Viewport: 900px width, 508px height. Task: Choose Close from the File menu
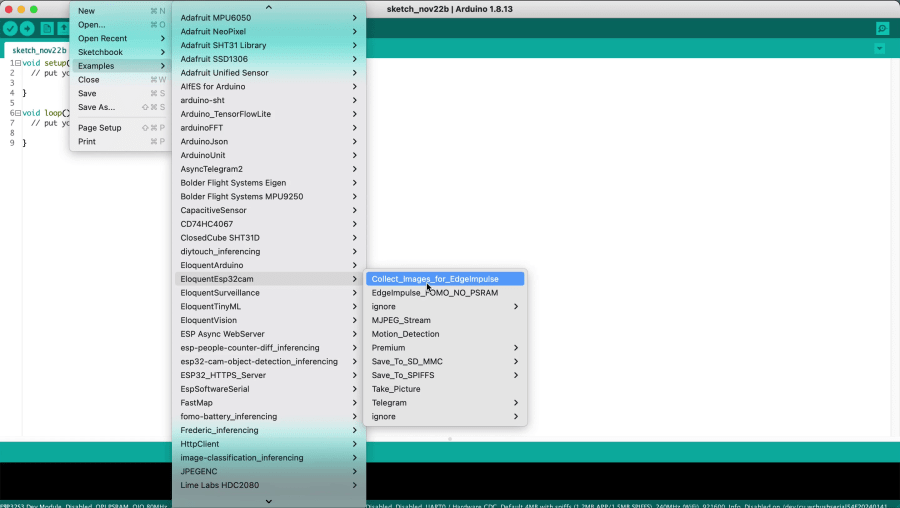(121, 80)
